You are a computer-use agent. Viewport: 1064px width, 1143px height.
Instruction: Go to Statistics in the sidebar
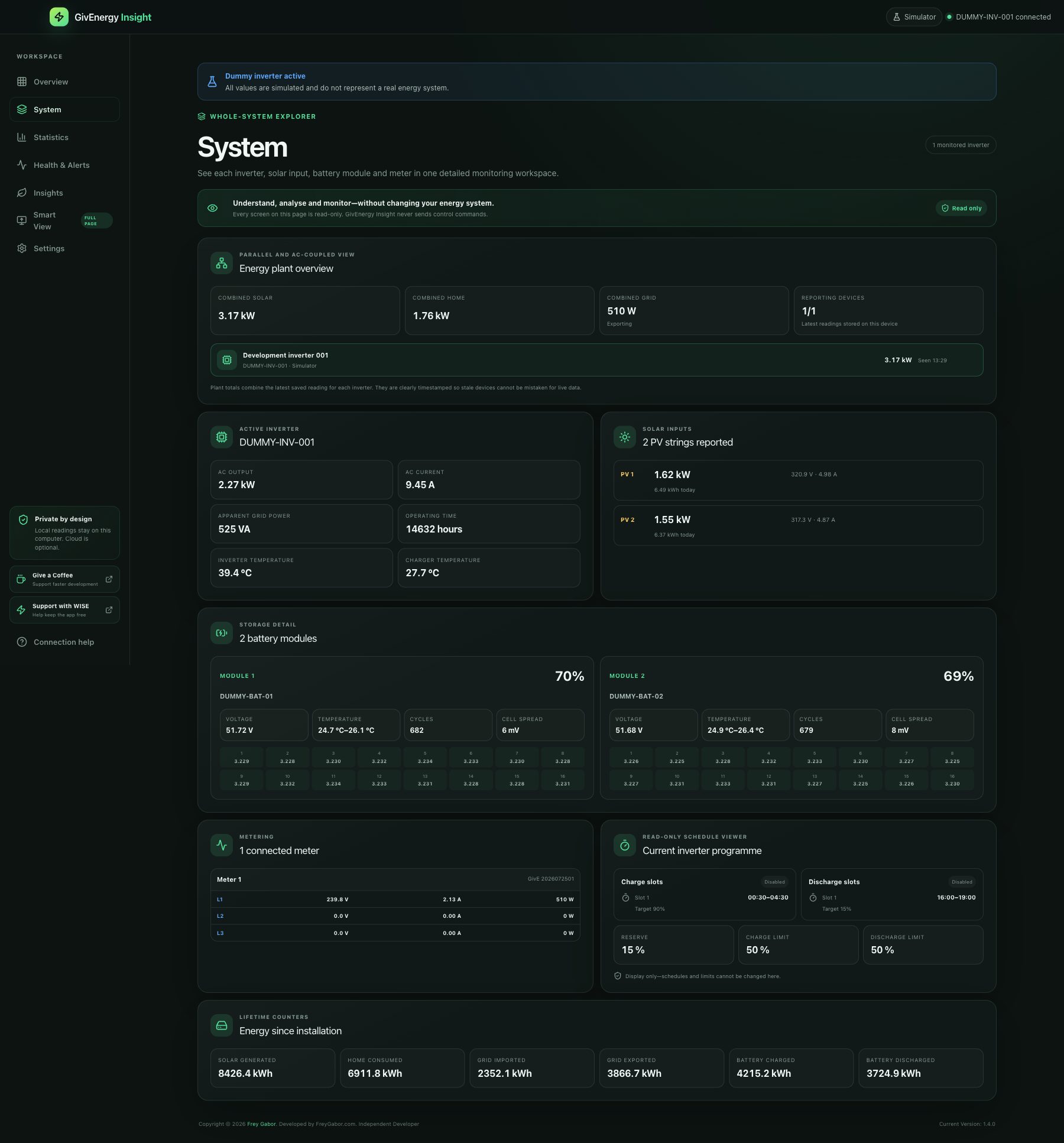64,137
